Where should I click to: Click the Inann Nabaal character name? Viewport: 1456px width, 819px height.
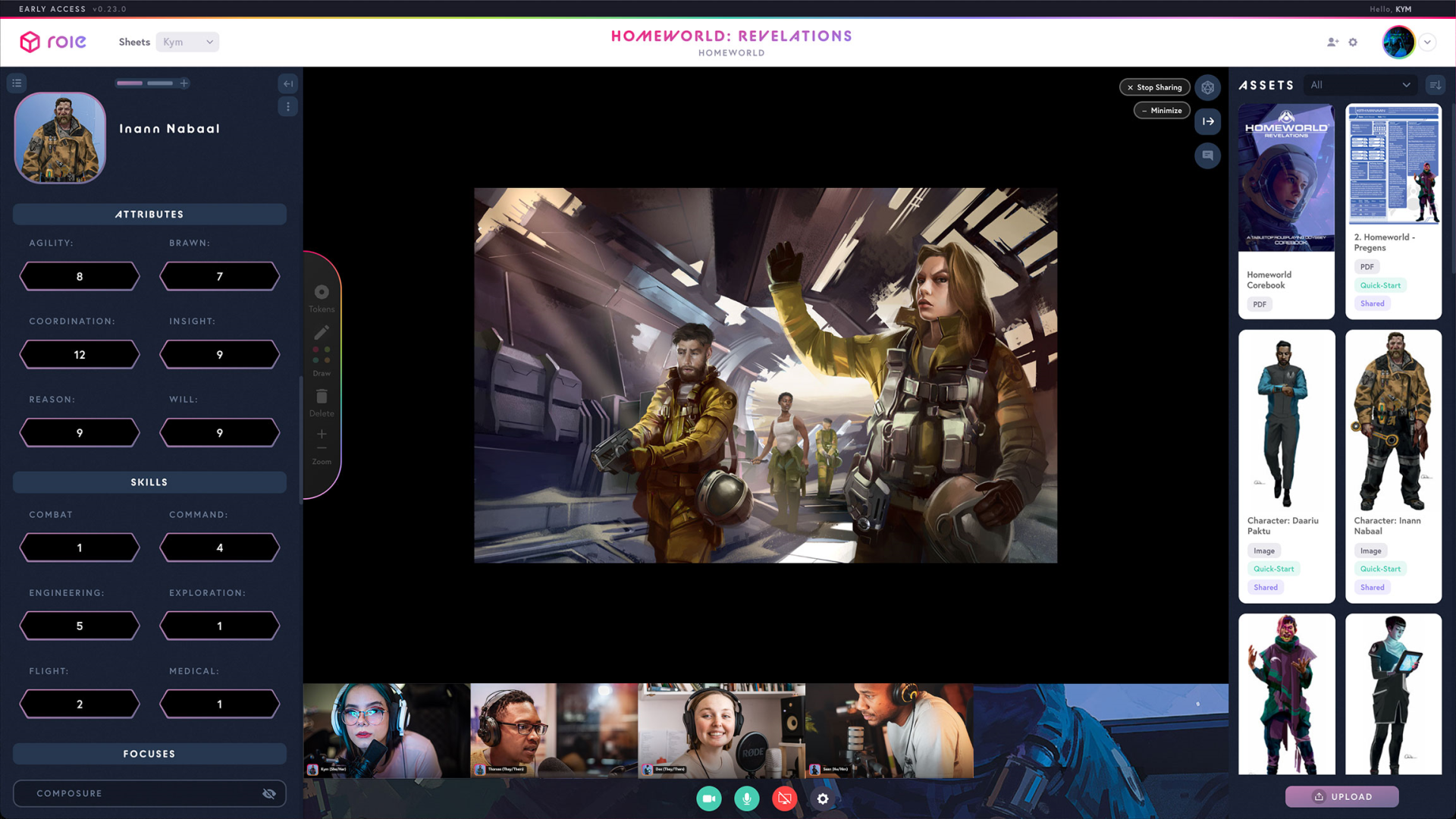(x=170, y=129)
